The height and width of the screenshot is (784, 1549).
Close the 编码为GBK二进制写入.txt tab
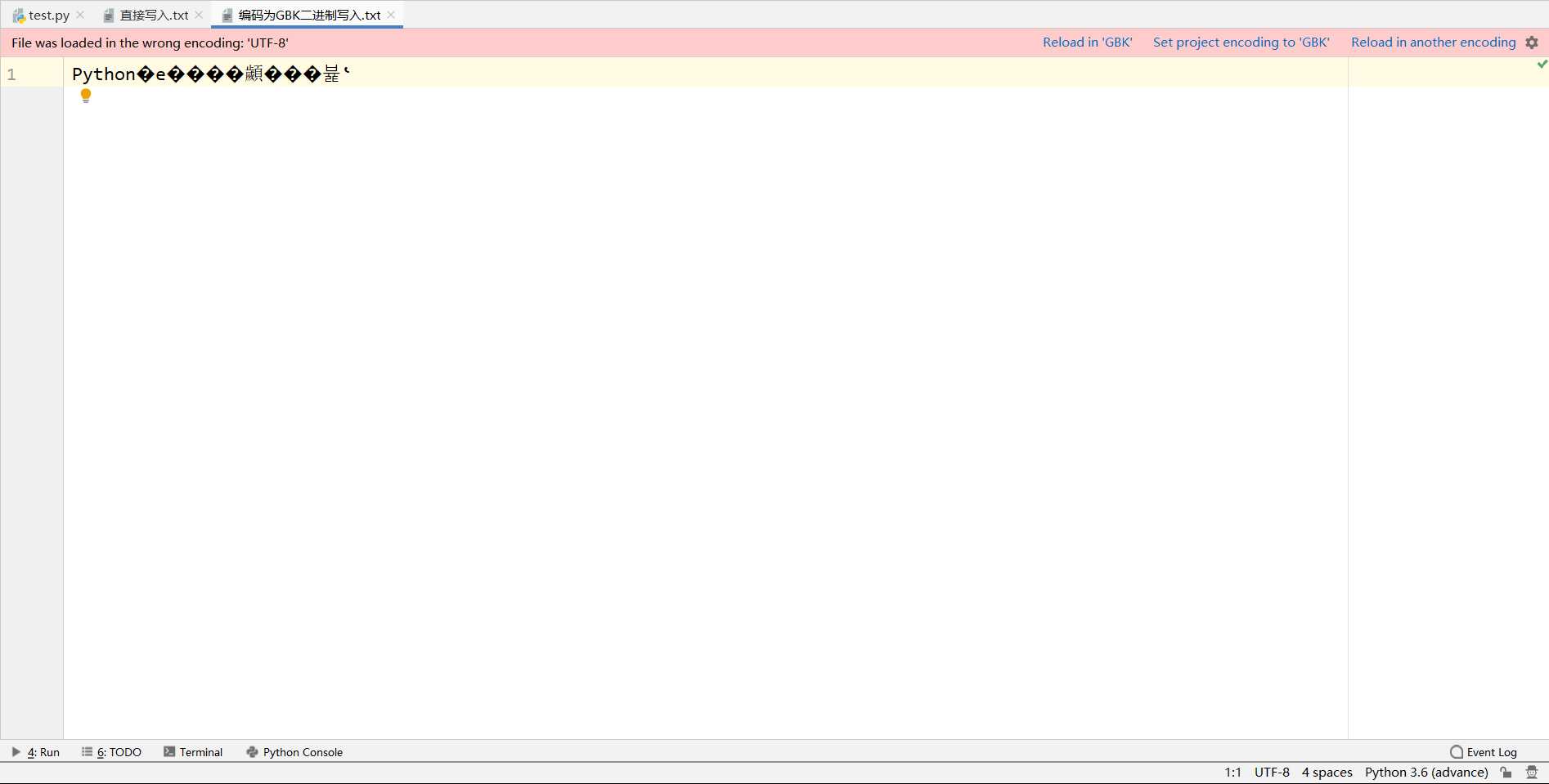[391, 15]
